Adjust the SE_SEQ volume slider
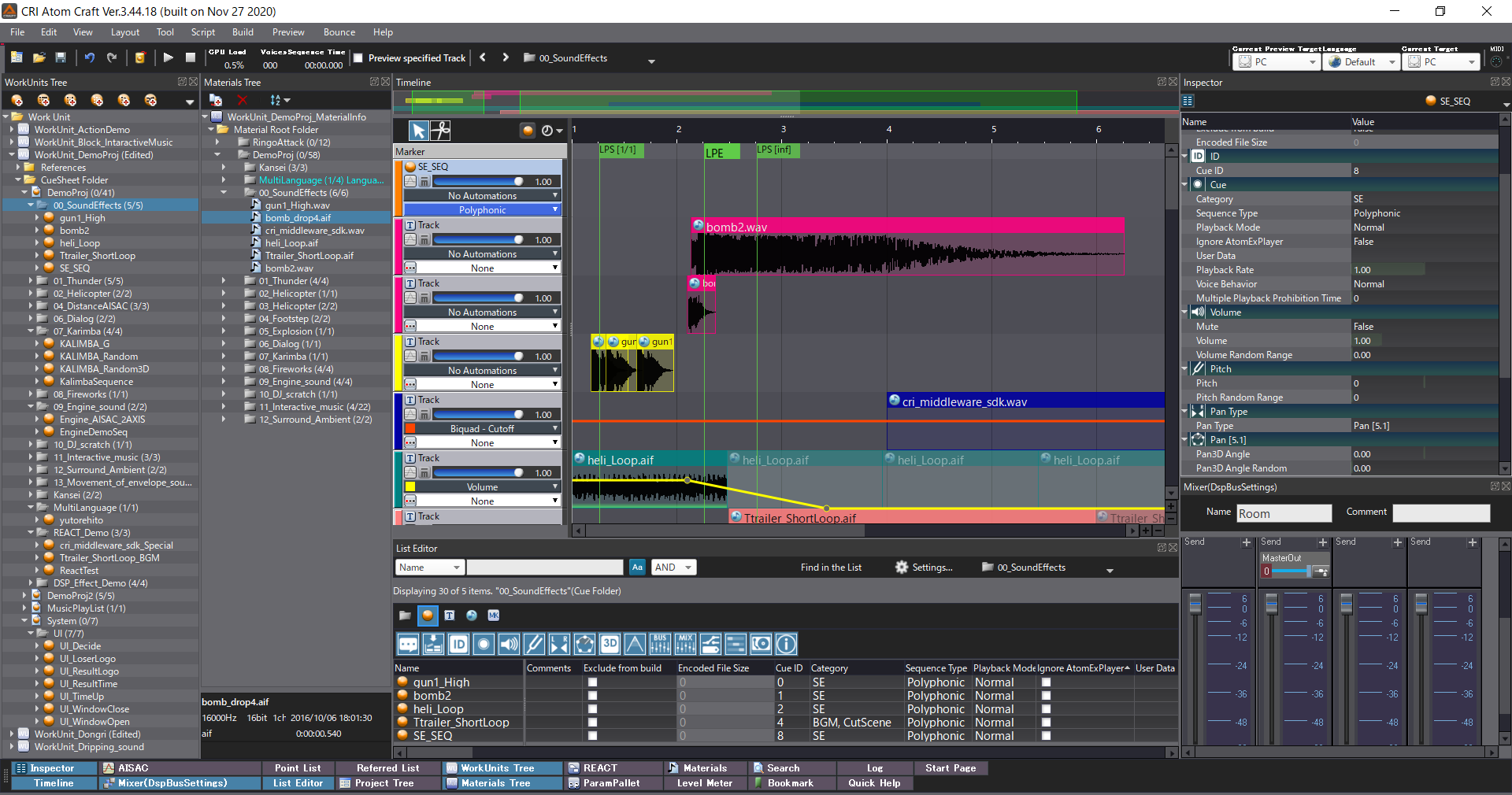The image size is (1512, 795). click(x=518, y=182)
